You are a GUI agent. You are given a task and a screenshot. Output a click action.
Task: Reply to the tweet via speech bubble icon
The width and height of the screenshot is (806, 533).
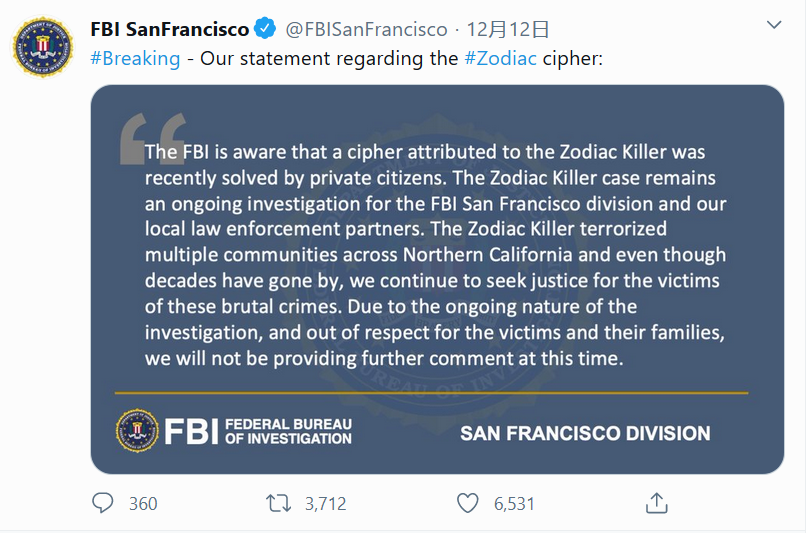pos(103,503)
